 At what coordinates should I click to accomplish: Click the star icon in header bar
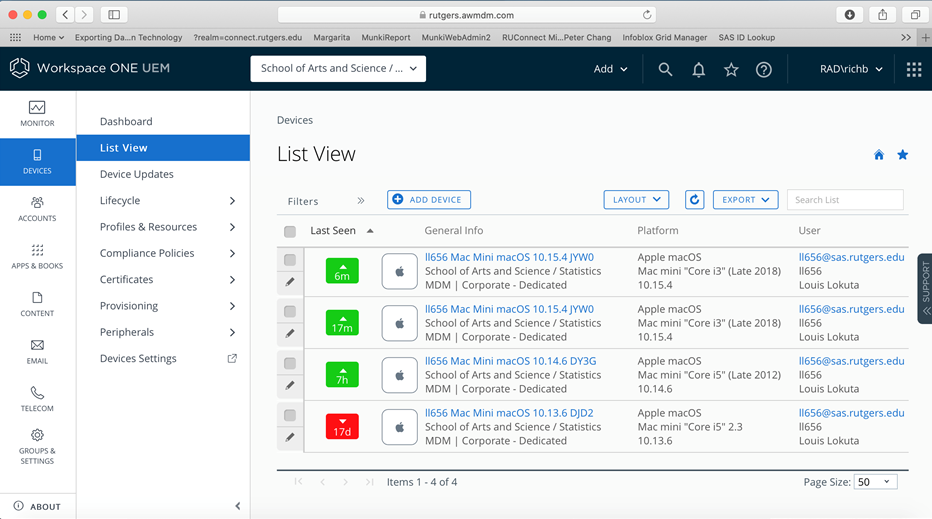tap(731, 70)
